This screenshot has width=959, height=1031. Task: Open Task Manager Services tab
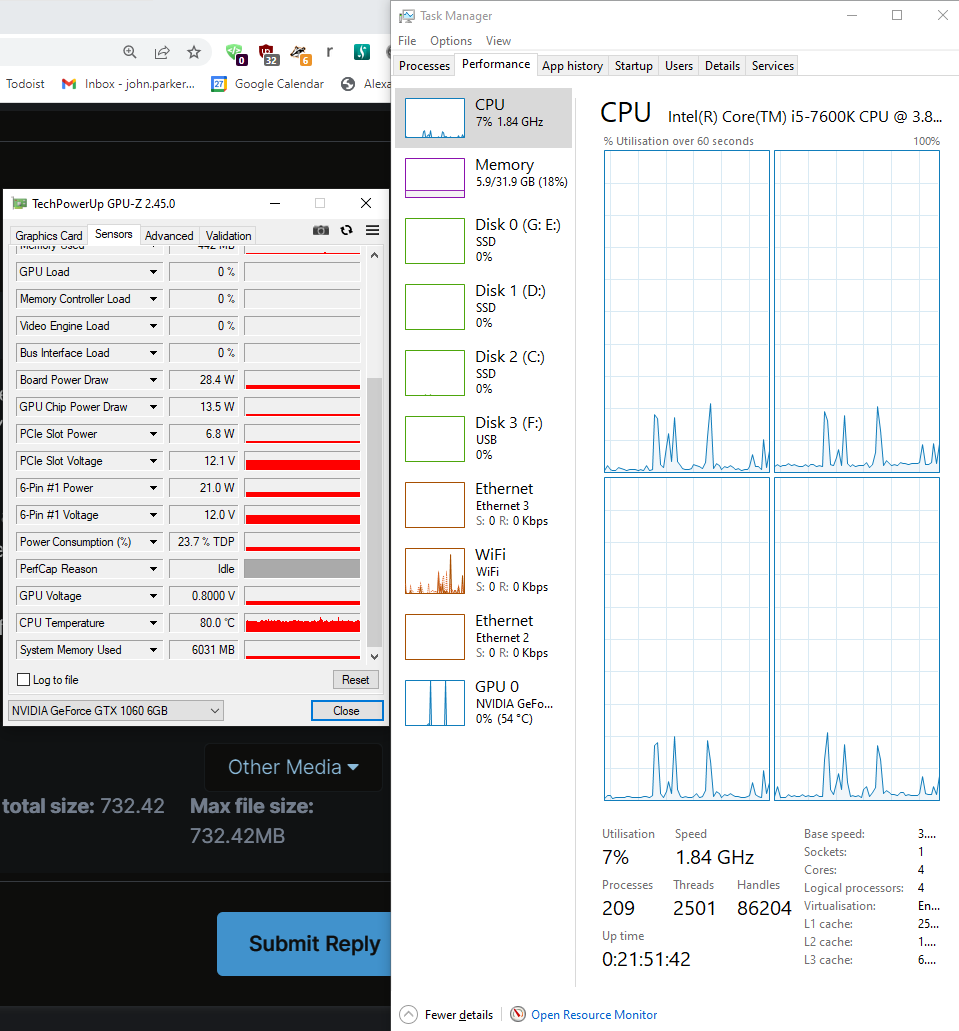click(x=773, y=66)
